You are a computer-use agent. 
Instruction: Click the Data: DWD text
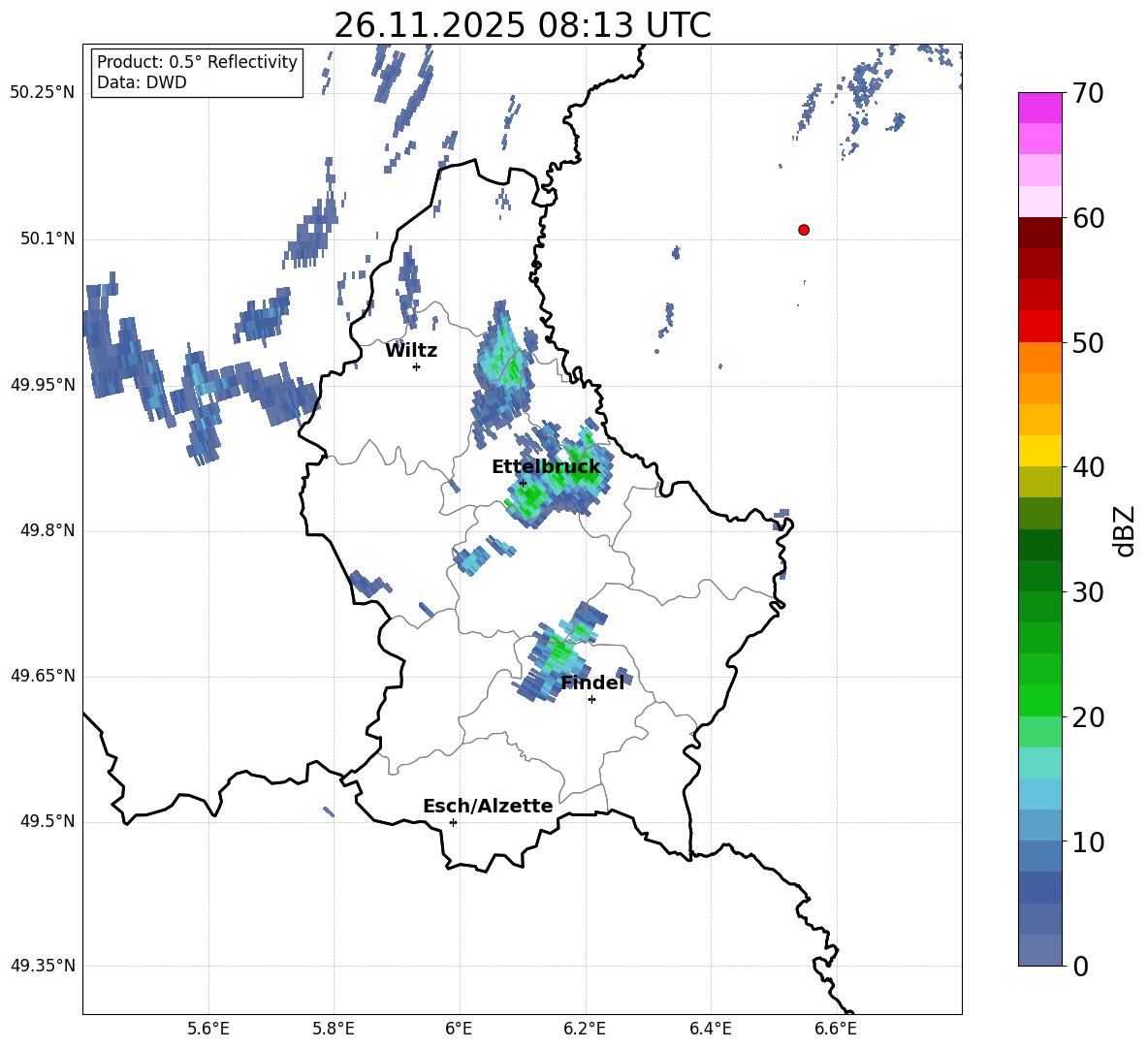pyautogui.click(x=142, y=82)
